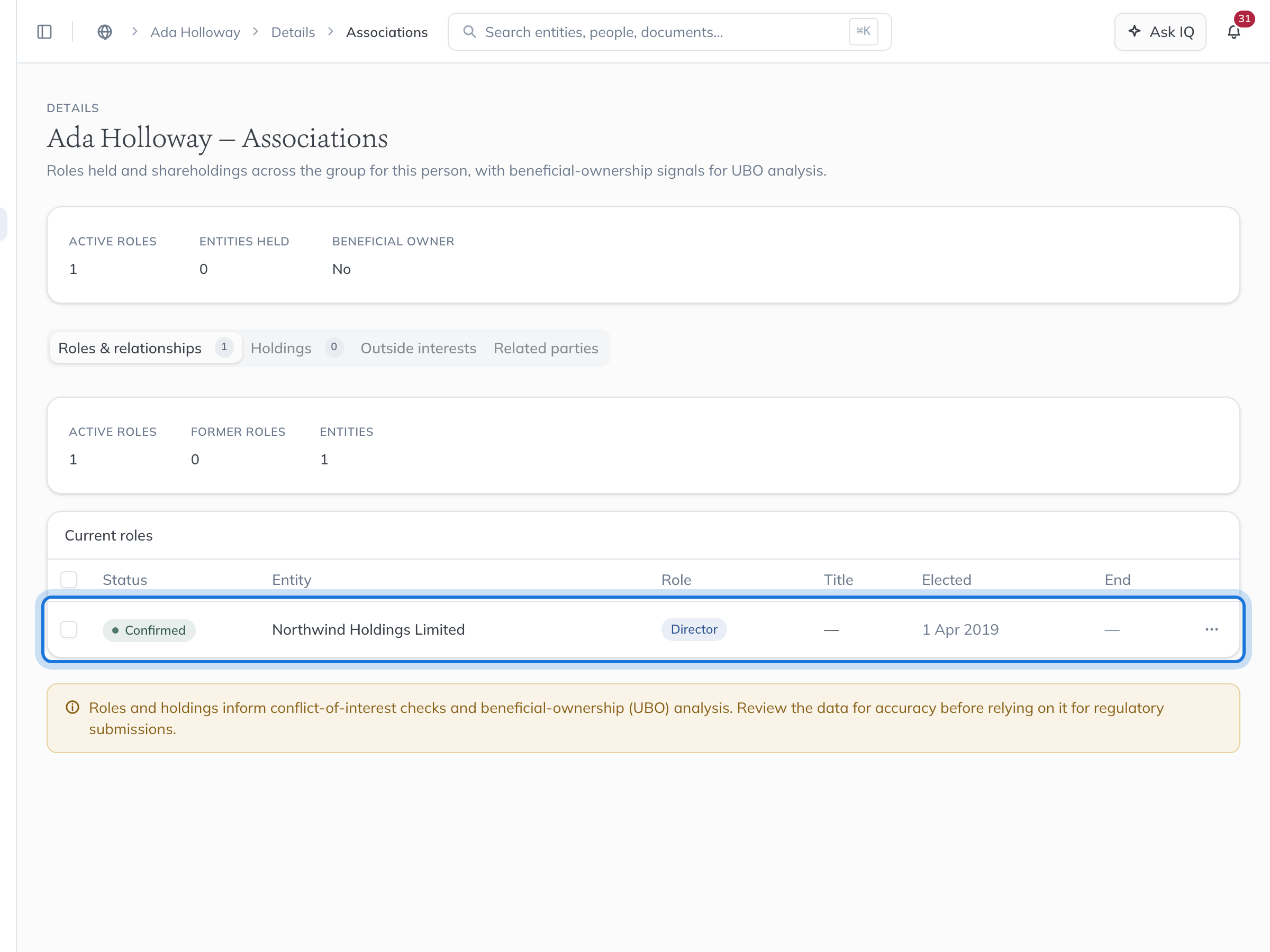
Task: Tick the select-all checkbox in table header
Action: tap(69, 580)
